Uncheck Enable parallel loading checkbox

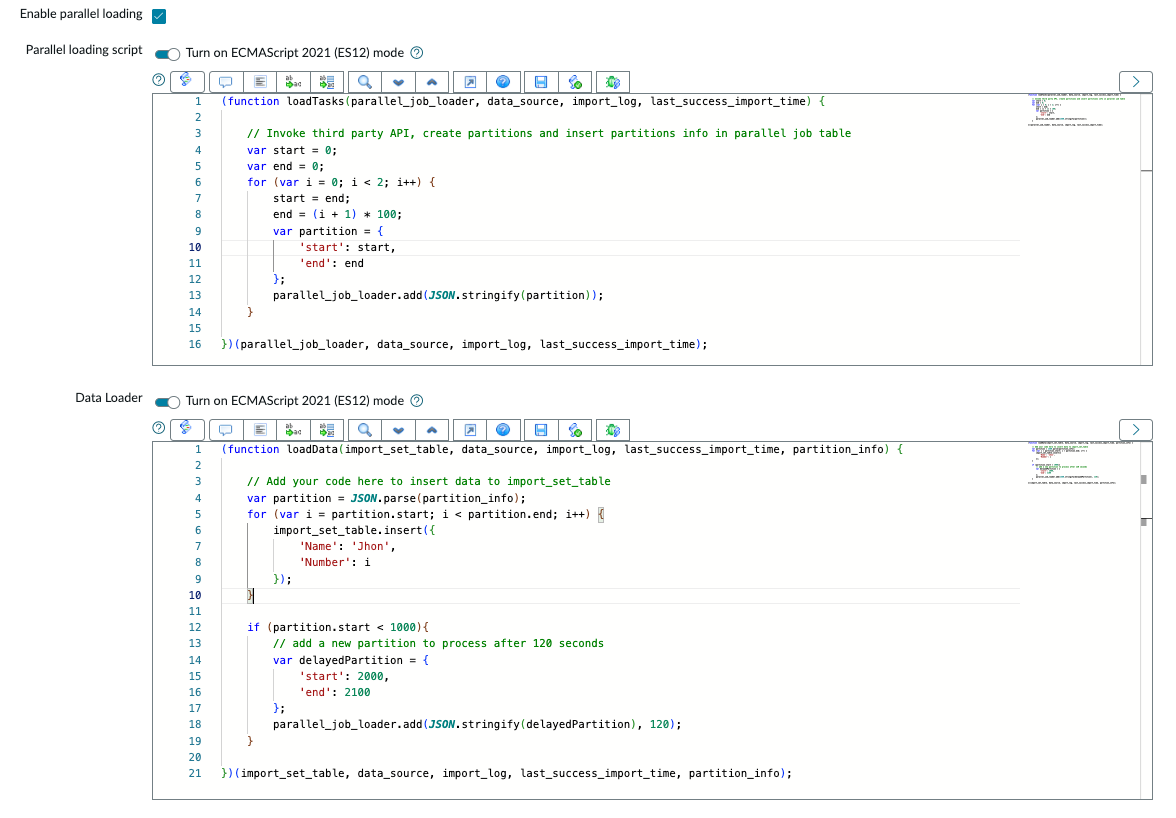(x=159, y=16)
